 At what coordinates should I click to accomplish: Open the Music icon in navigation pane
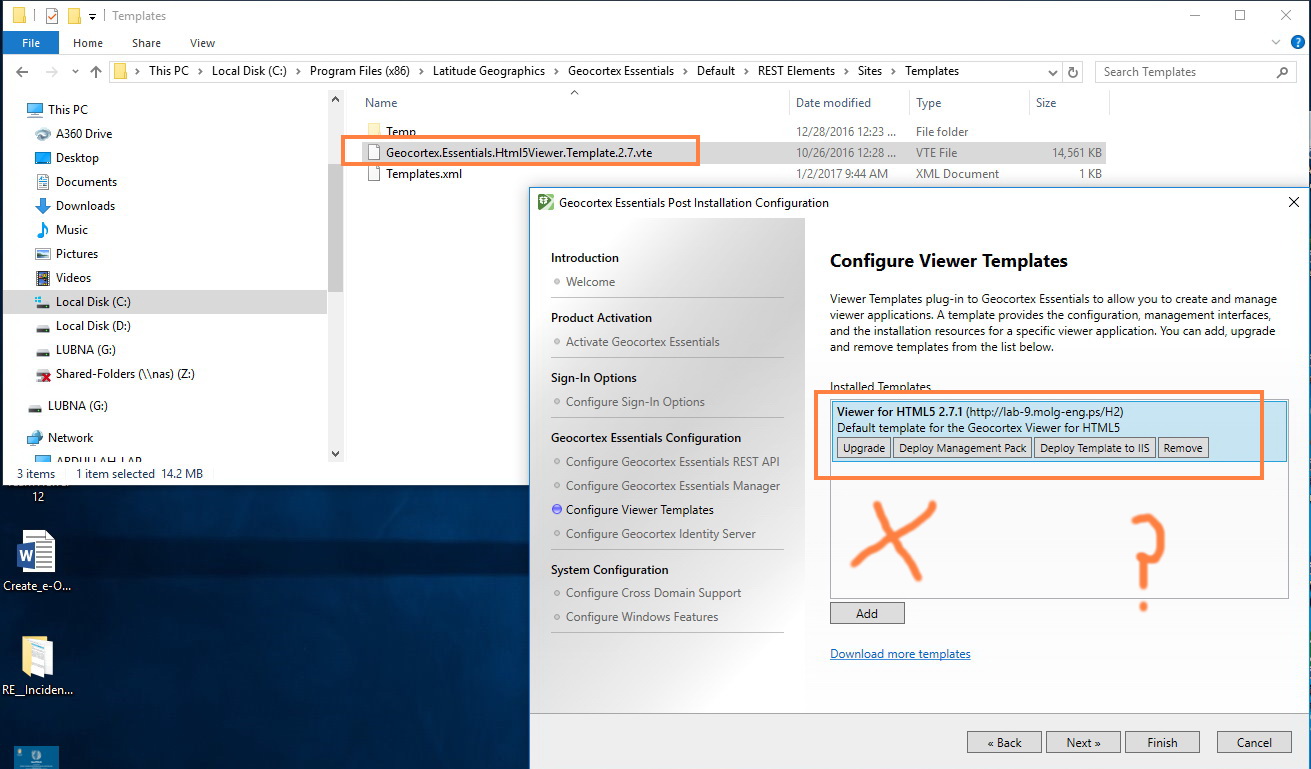click(x=43, y=230)
